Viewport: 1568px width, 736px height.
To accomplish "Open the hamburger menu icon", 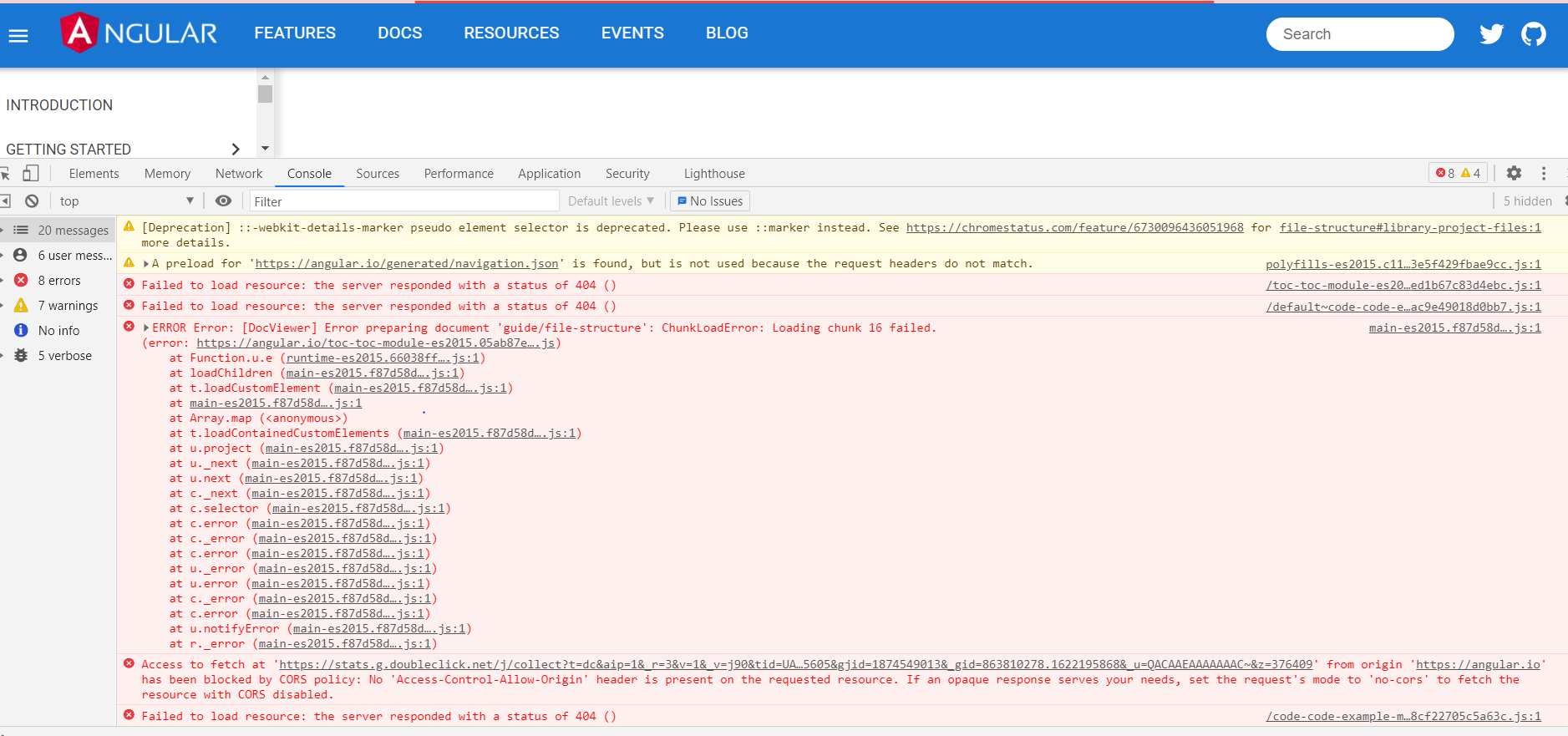I will [x=18, y=35].
